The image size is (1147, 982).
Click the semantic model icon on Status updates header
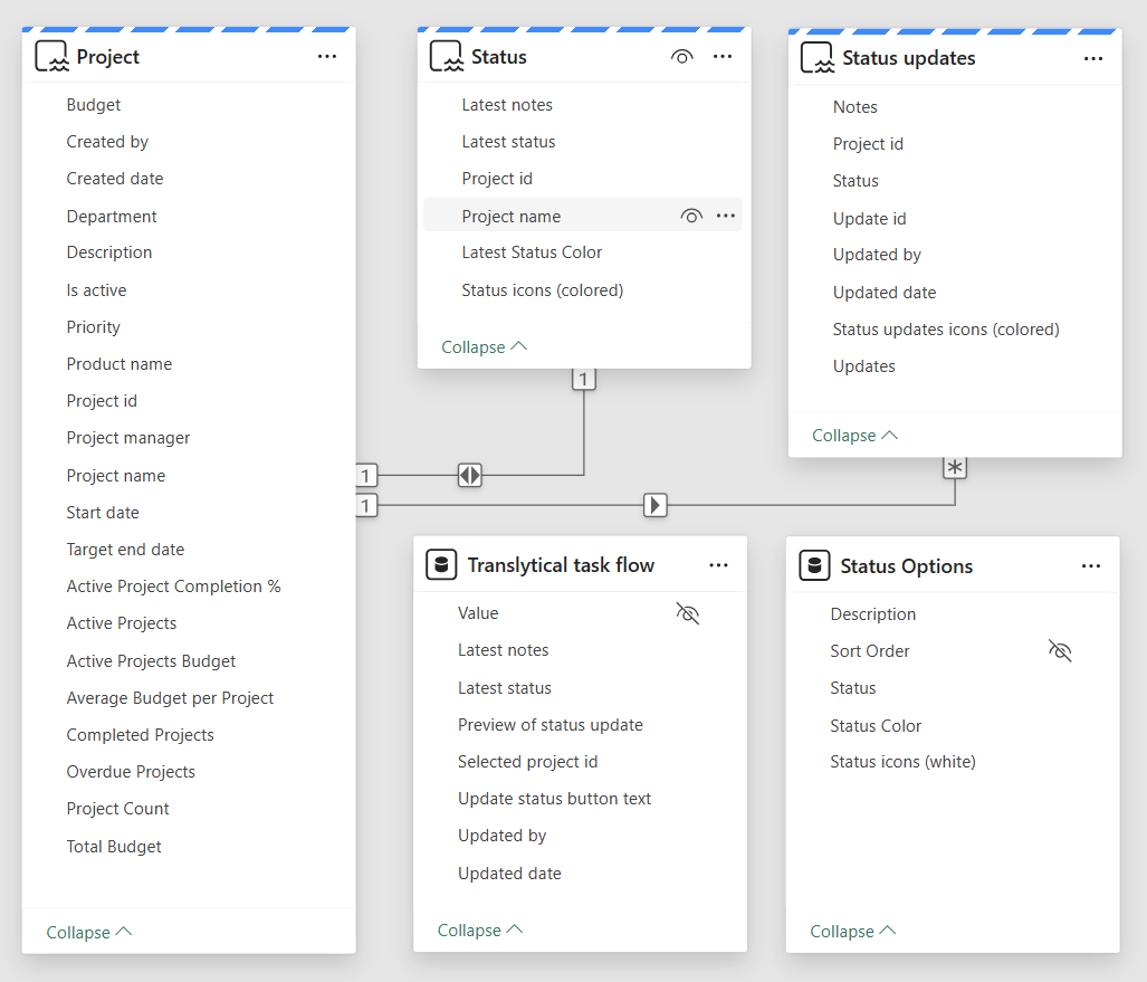[x=819, y=58]
